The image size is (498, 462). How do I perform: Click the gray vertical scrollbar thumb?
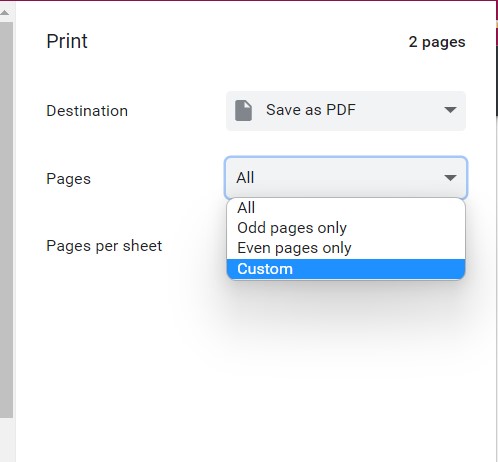(6, 220)
